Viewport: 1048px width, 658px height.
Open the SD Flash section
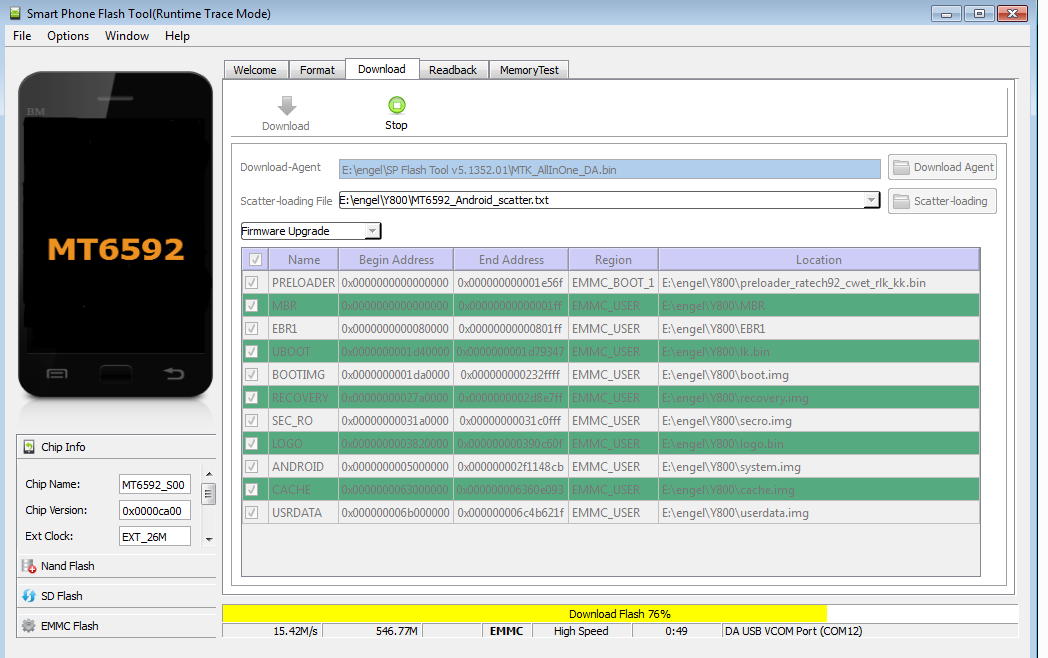62,596
